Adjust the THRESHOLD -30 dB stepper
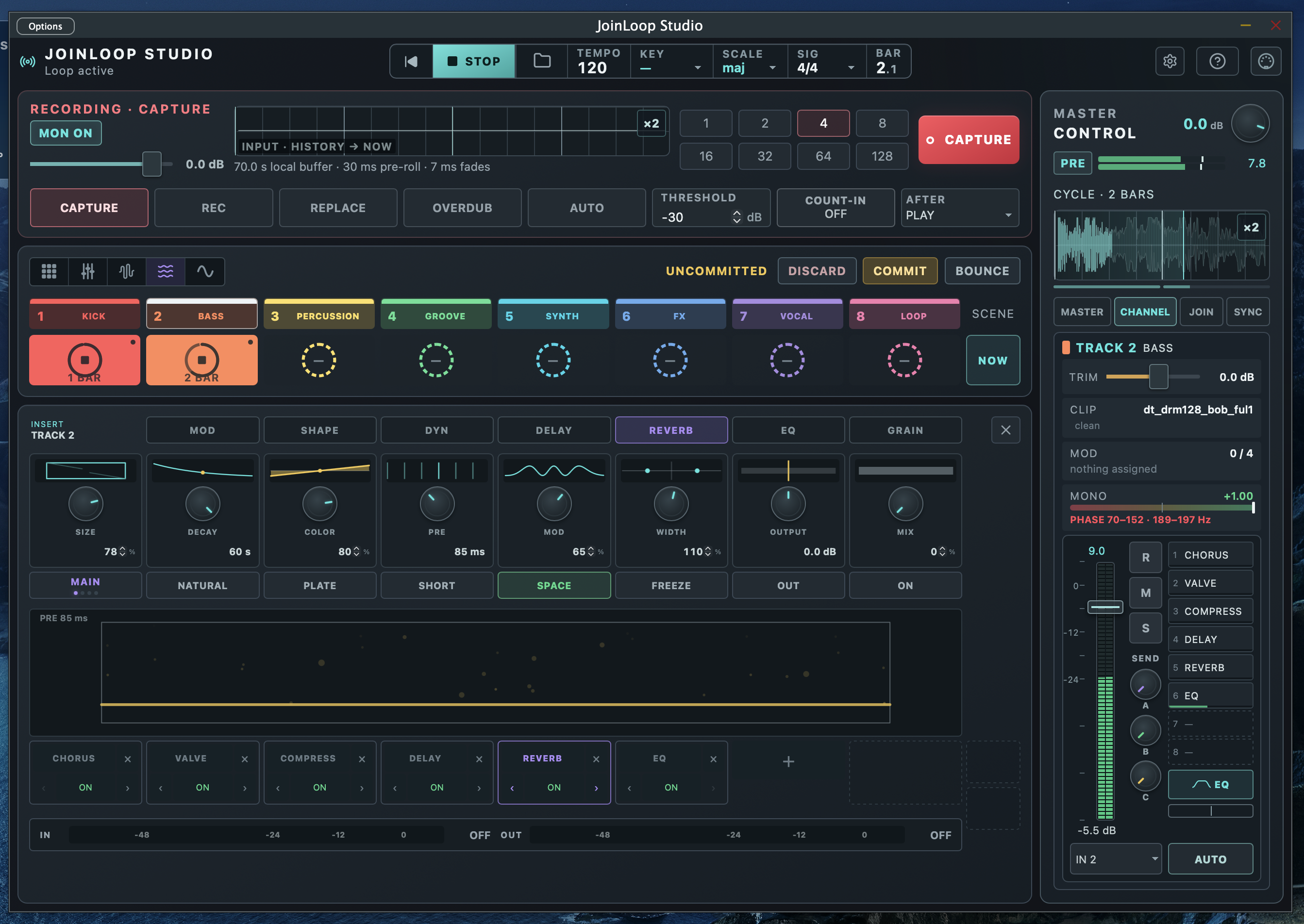 [x=736, y=217]
